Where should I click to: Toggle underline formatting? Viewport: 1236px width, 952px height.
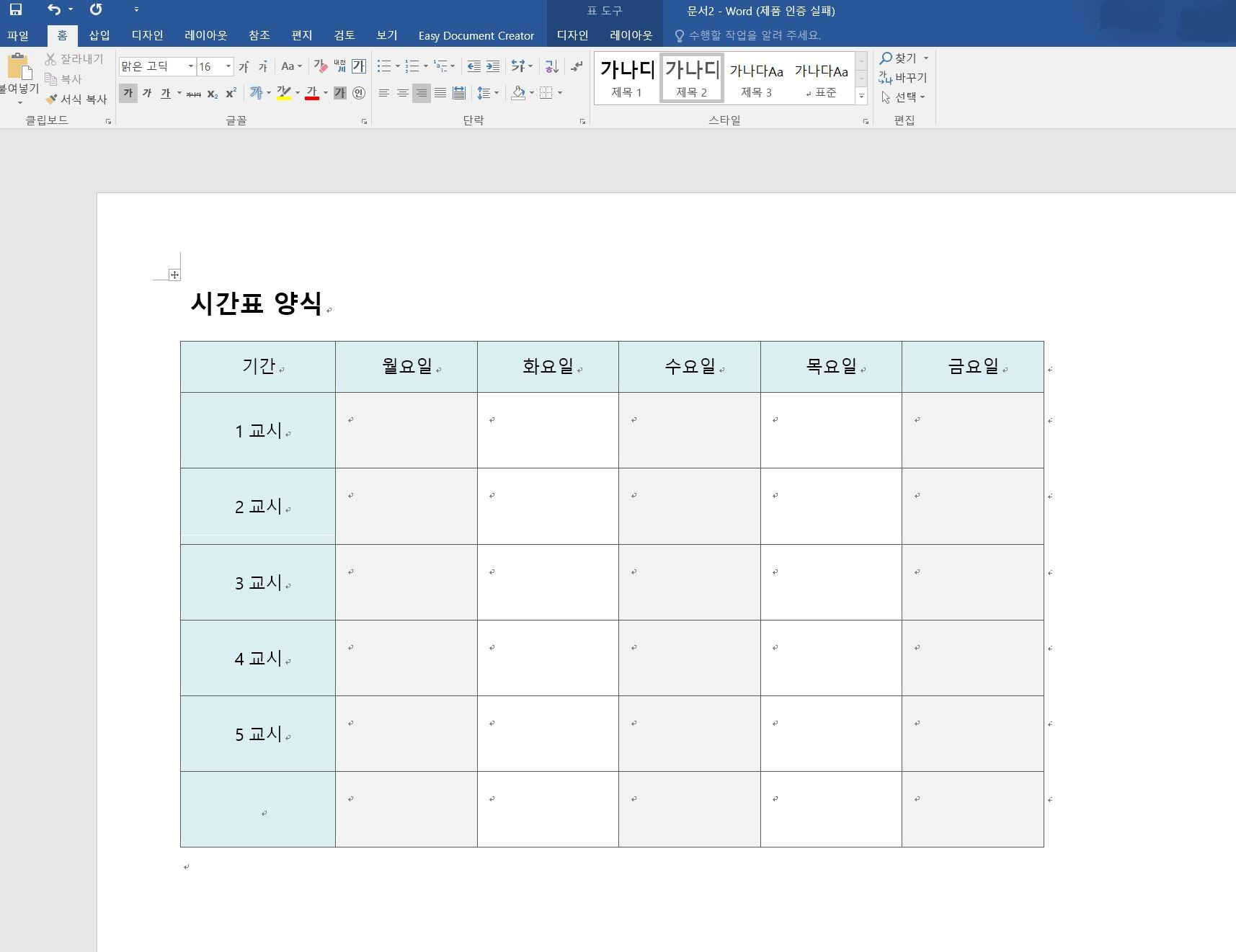[x=166, y=93]
